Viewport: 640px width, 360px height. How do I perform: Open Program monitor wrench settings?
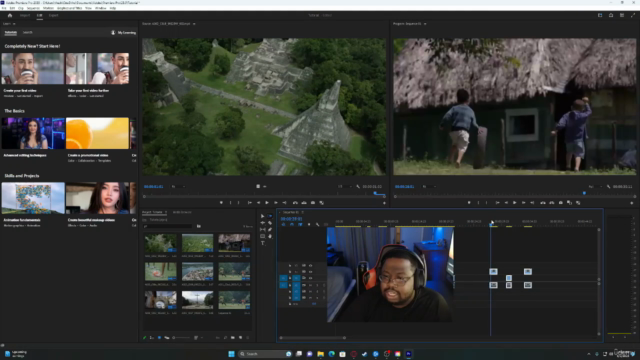point(608,187)
